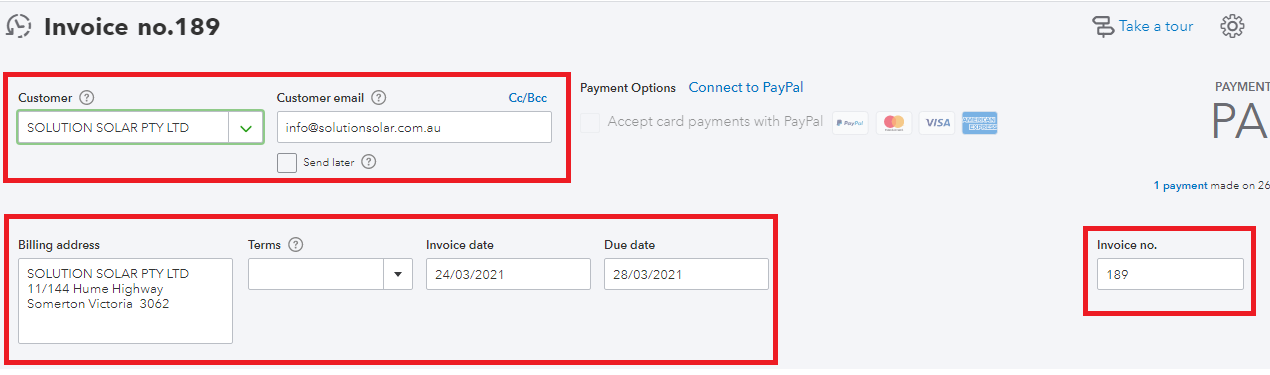The height and width of the screenshot is (375, 1270).
Task: Click the invoice history clock icon
Action: [19, 26]
